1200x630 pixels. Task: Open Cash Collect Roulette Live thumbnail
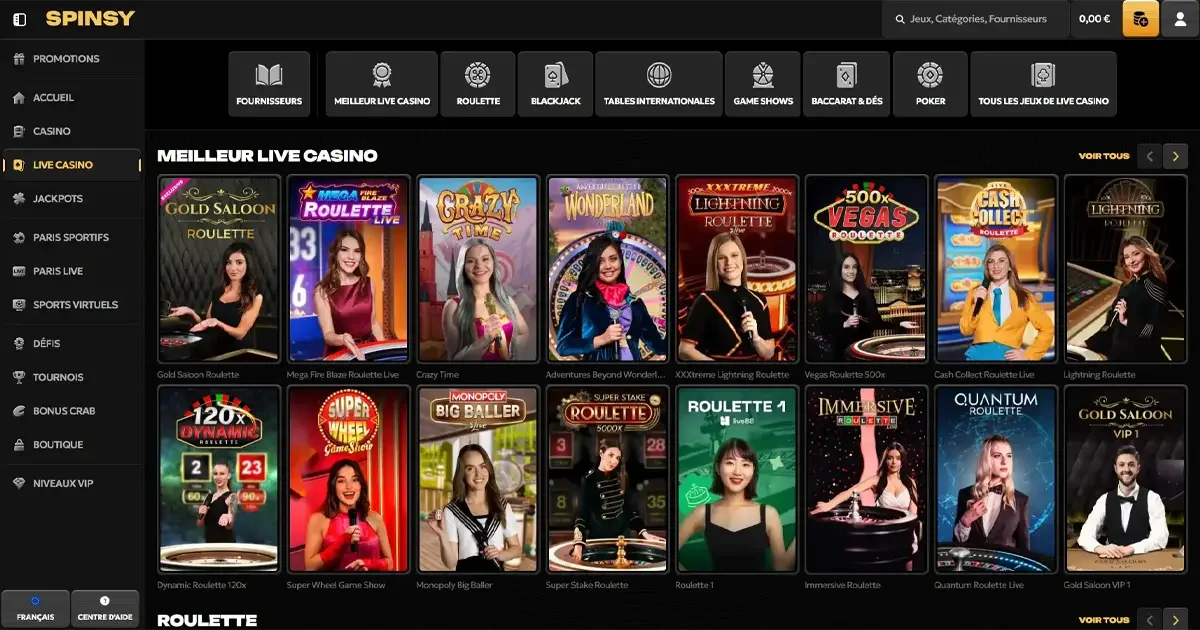pos(996,269)
